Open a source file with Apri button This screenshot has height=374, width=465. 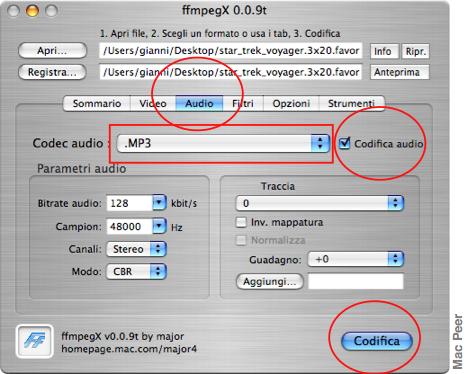[52, 51]
